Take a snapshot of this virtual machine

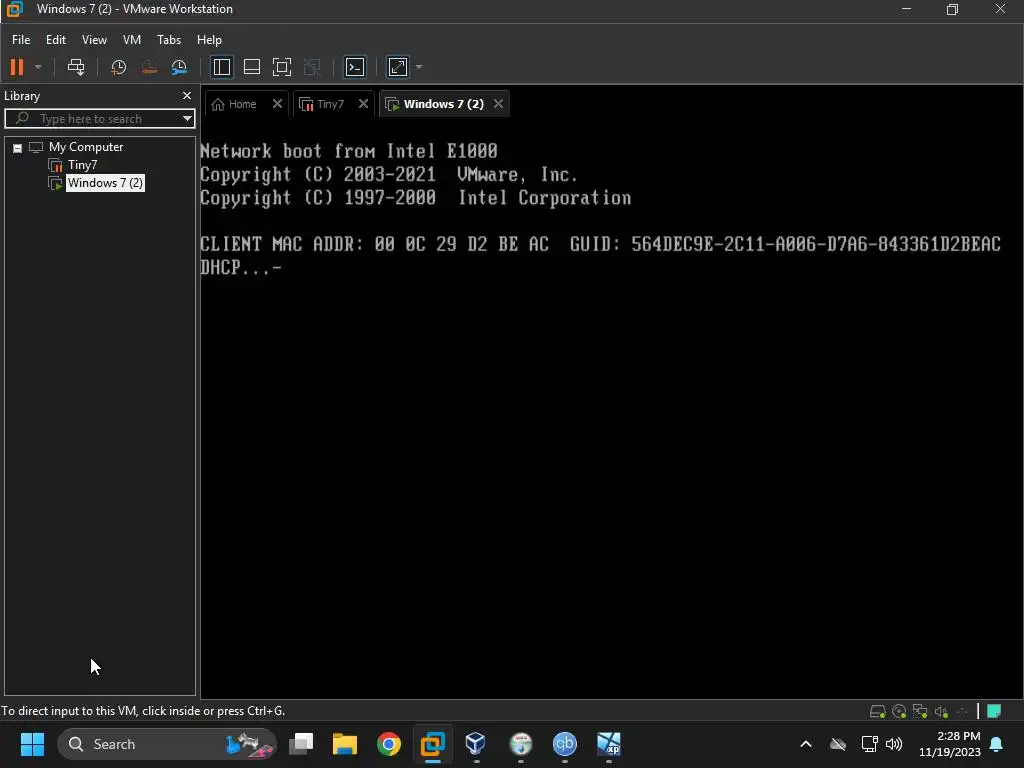point(118,67)
